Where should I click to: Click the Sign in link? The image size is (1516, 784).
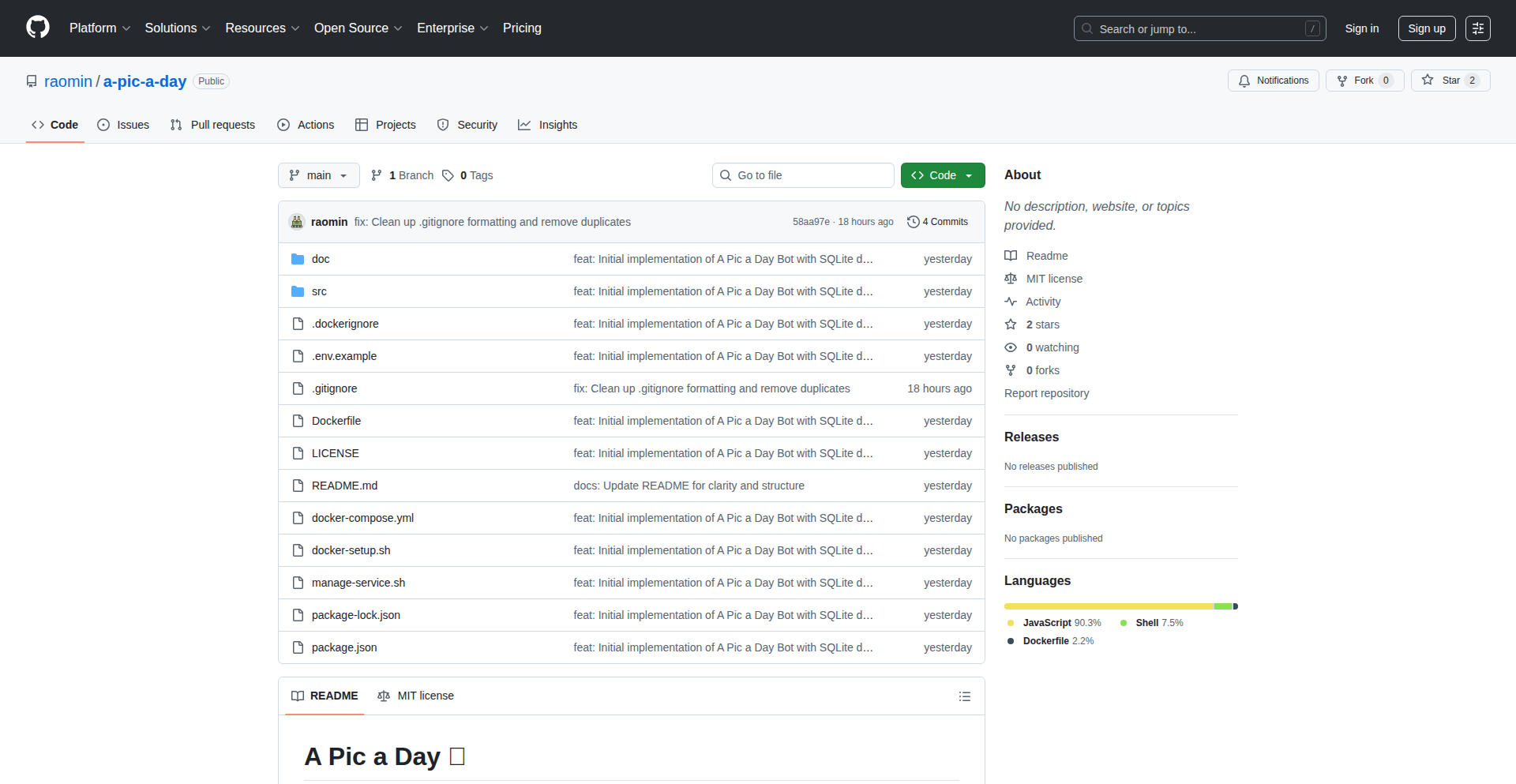1362,28
